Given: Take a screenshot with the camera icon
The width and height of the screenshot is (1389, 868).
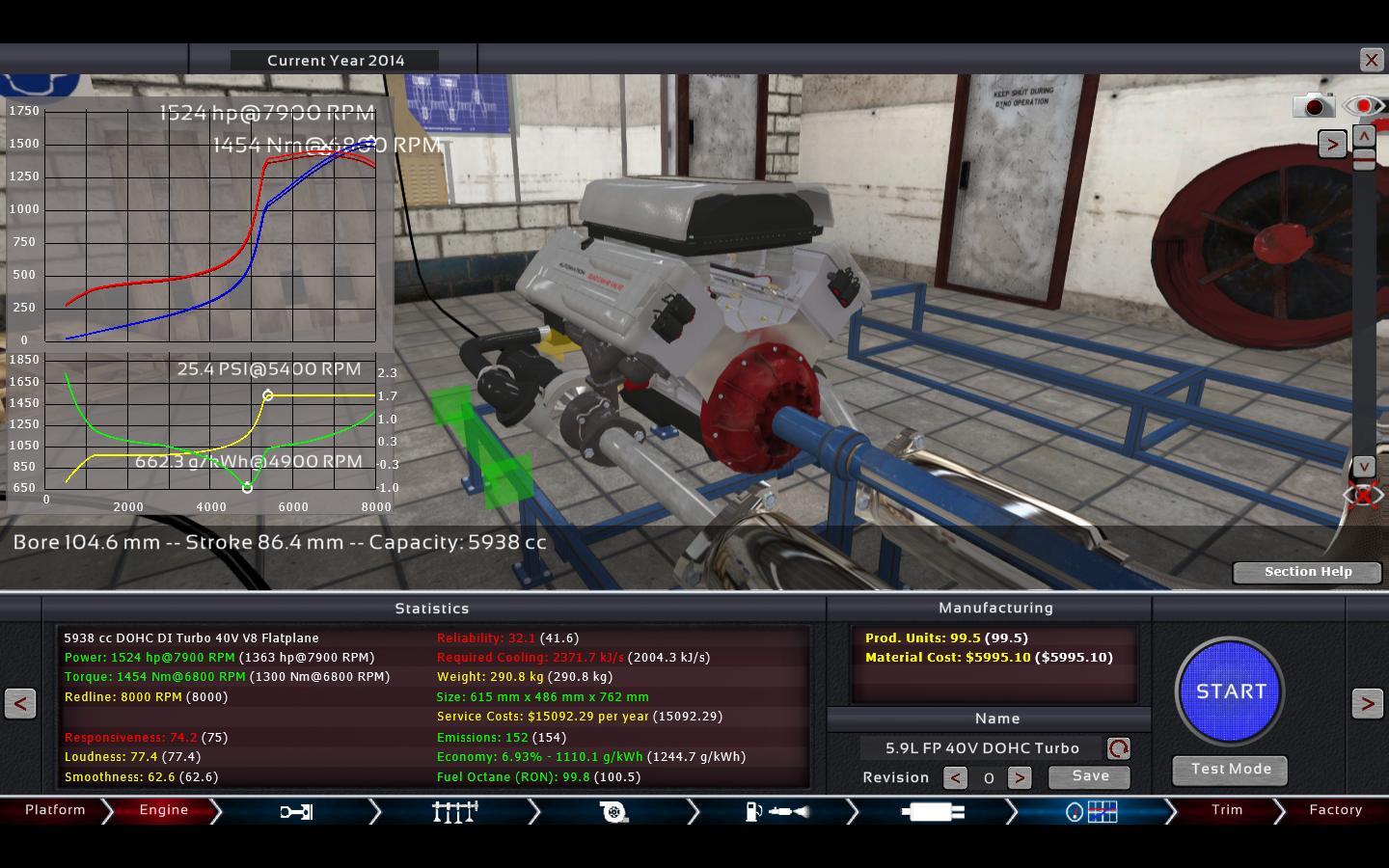Looking at the screenshot, I should pyautogui.click(x=1313, y=105).
